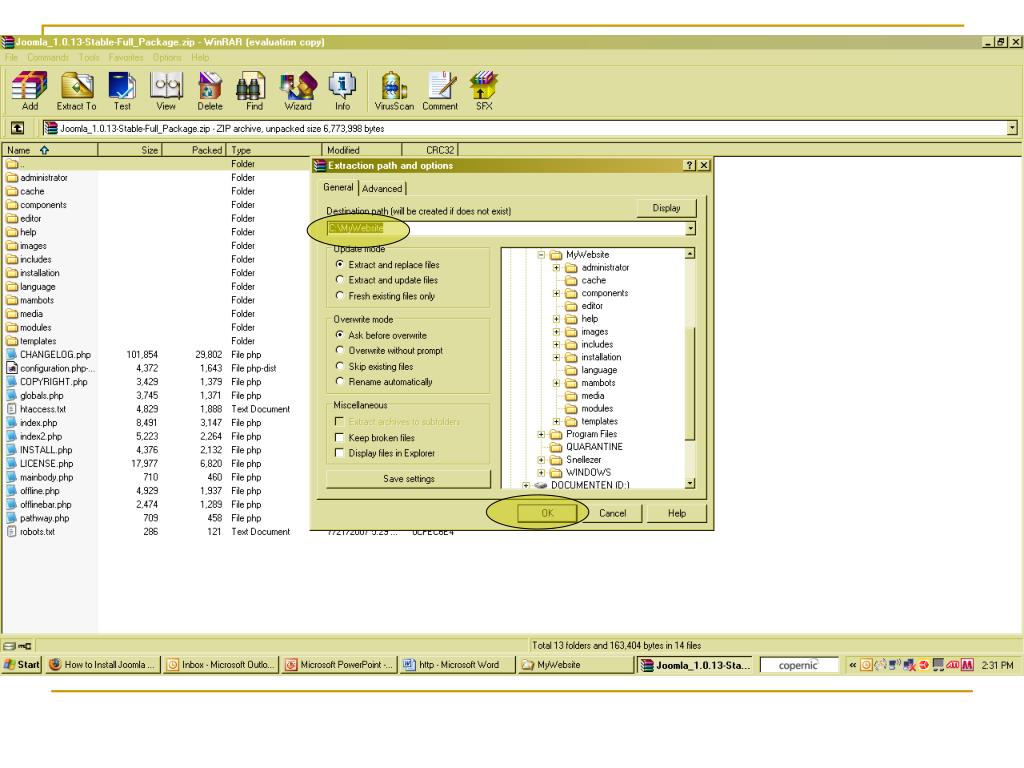Select Overwrite without prompt option
Image resolution: width=1024 pixels, height=768 pixels.
[x=340, y=350]
